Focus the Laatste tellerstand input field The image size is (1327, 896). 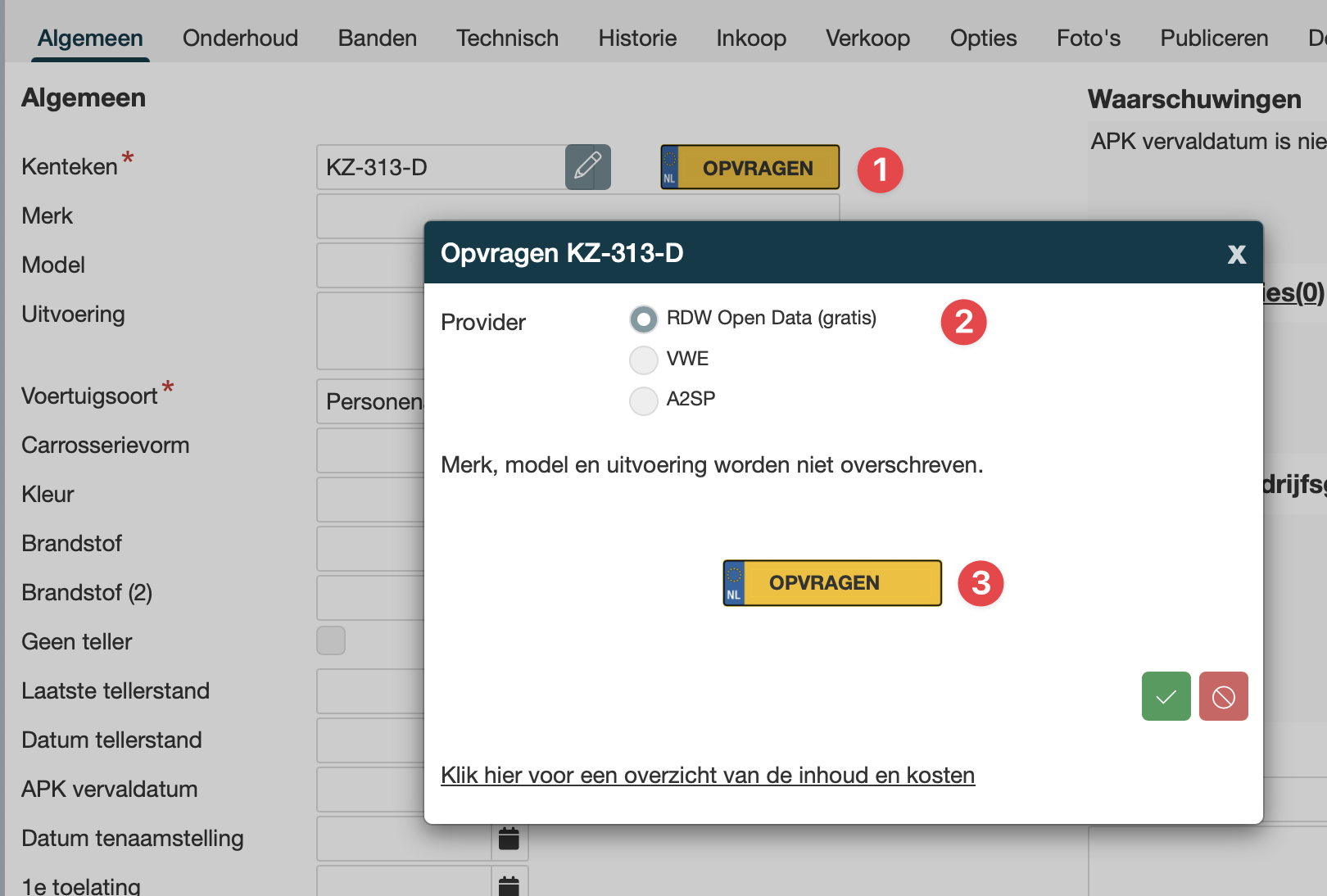(x=370, y=691)
